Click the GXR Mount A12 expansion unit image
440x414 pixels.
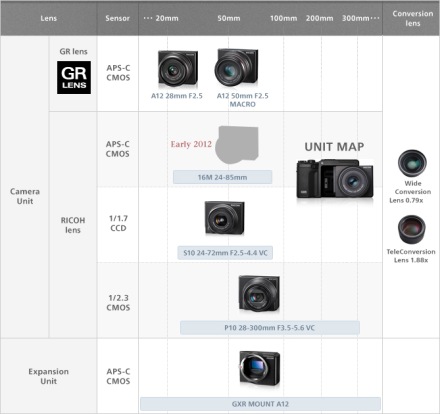coord(260,369)
